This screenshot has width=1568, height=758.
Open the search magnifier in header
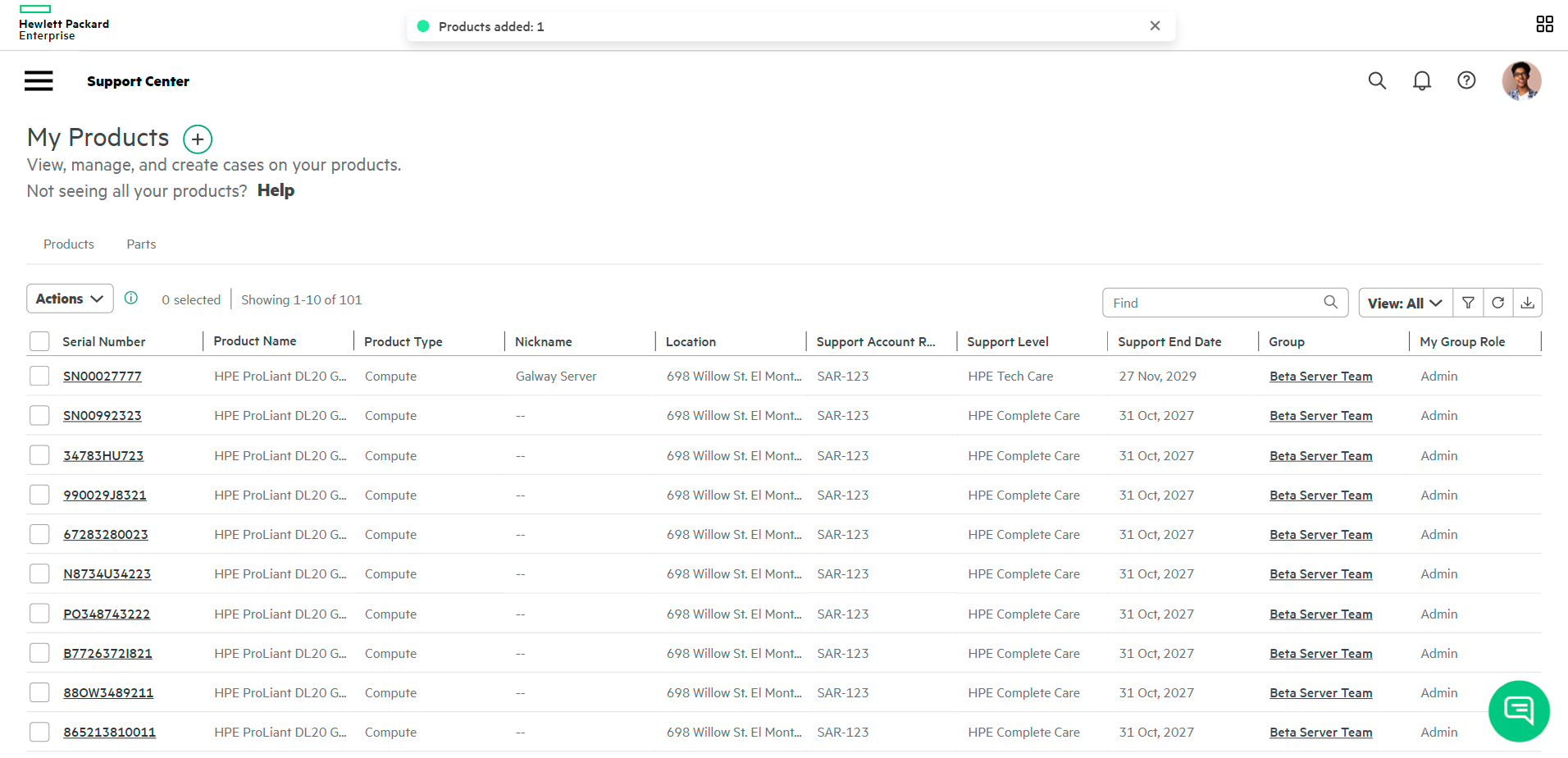(1377, 80)
